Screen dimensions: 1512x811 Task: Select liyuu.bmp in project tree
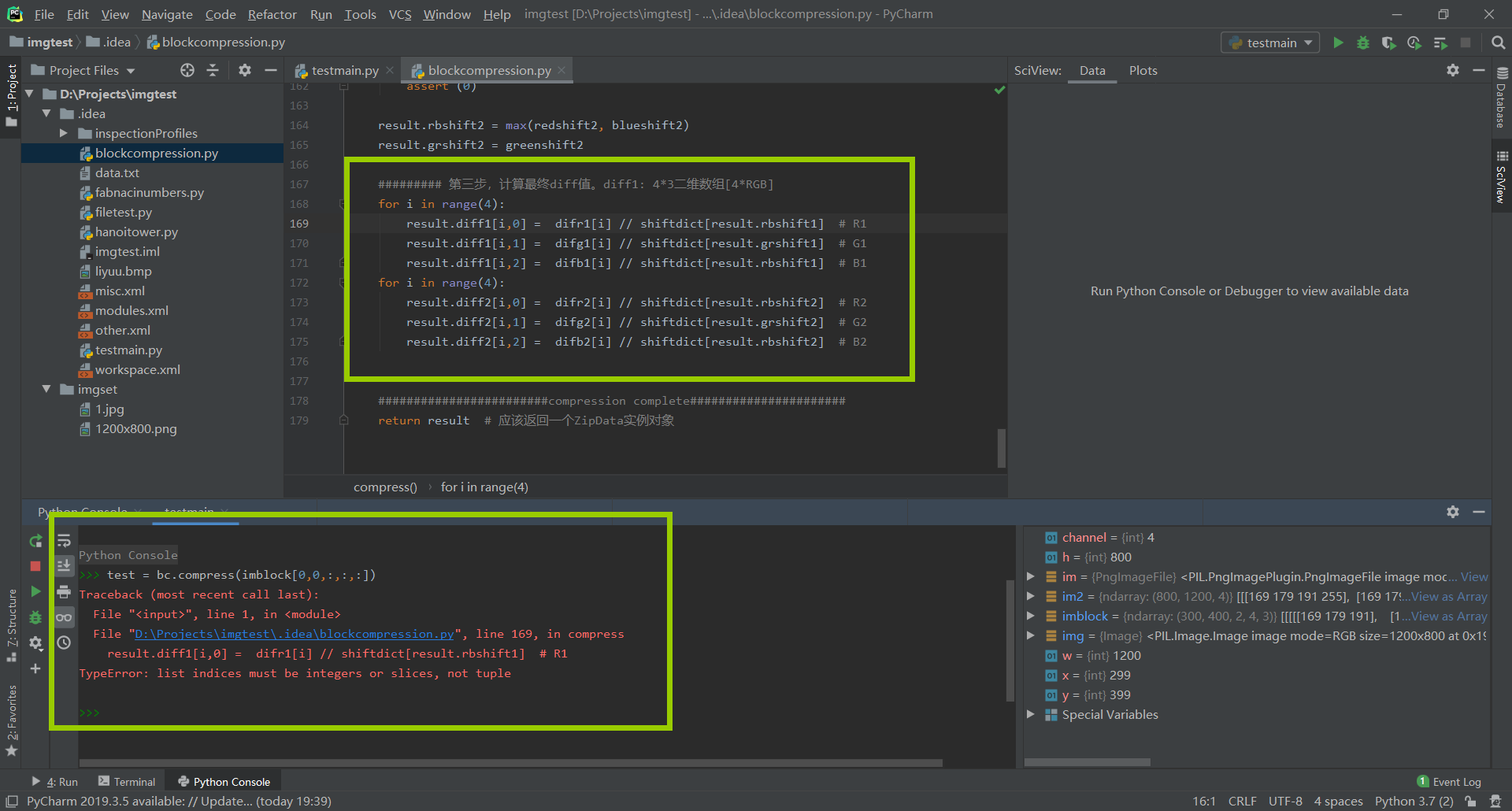[x=123, y=271]
